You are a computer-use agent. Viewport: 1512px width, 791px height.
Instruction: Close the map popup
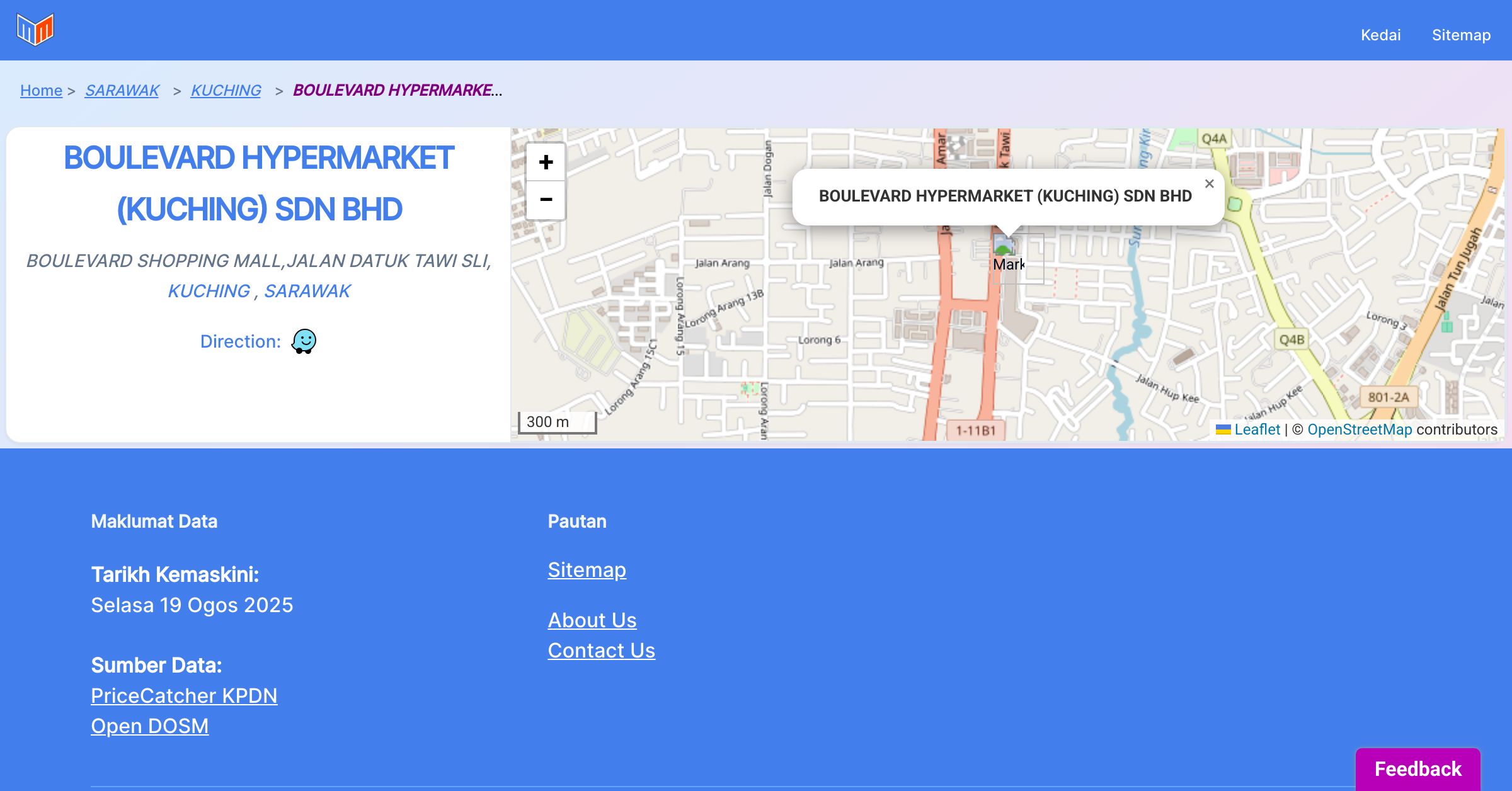pyautogui.click(x=1209, y=184)
